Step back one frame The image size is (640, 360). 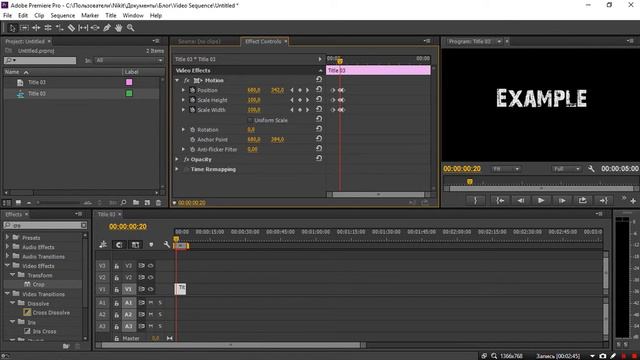[x=520, y=200]
